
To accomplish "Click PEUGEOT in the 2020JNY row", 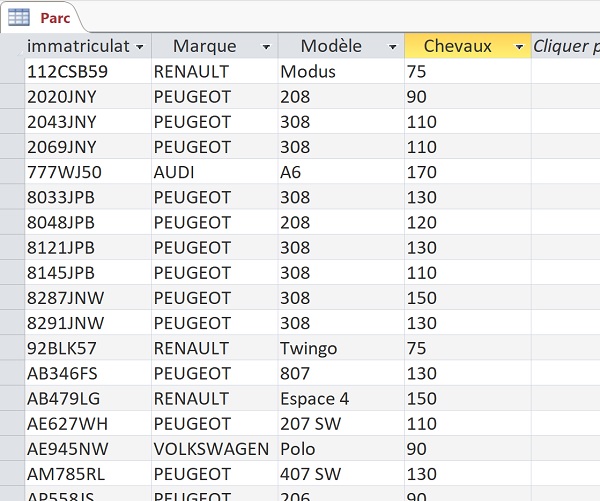I will [215, 96].
